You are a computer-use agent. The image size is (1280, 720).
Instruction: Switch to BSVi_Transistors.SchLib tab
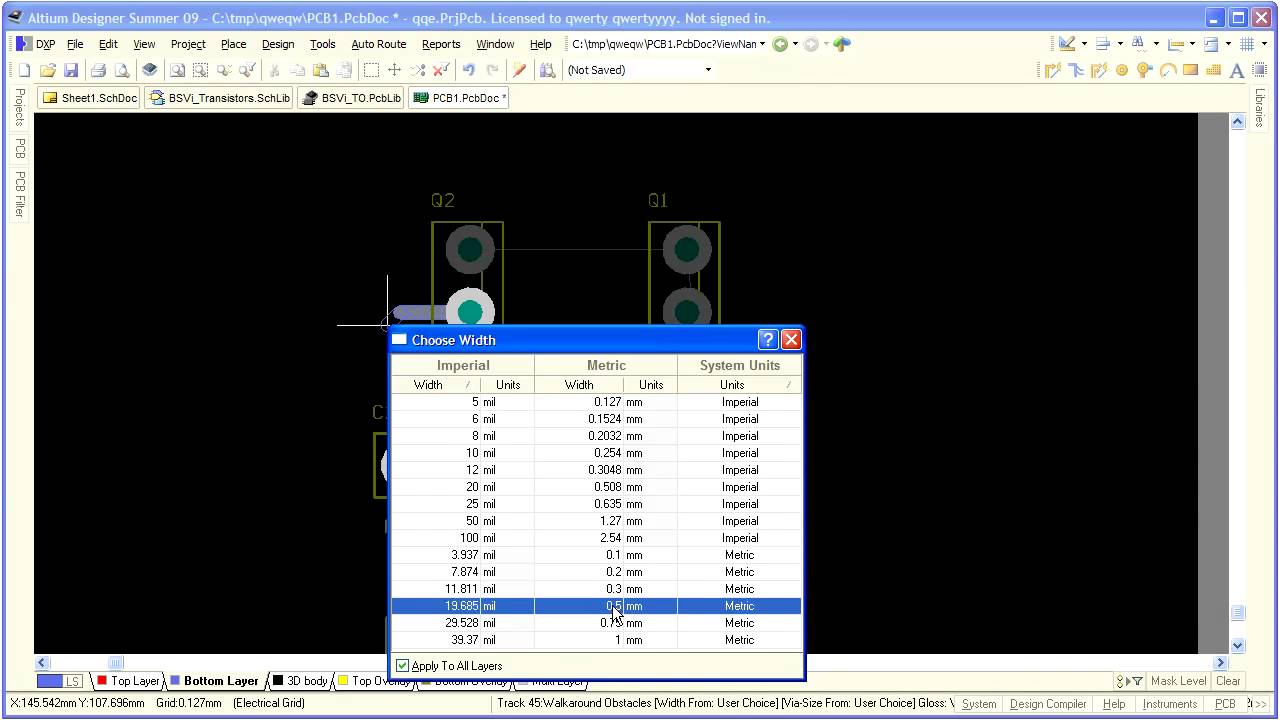click(219, 98)
